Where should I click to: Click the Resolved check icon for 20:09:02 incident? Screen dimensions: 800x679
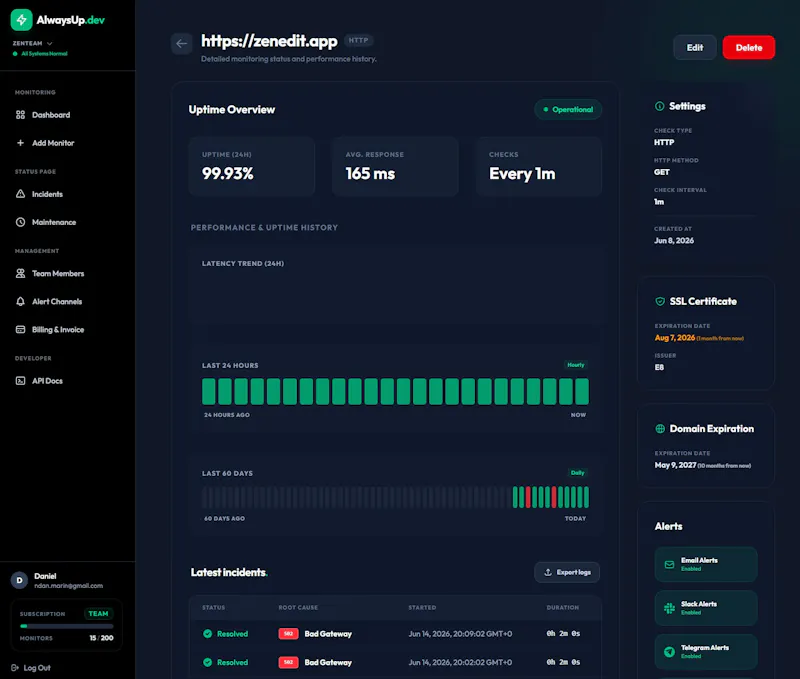(x=208, y=634)
